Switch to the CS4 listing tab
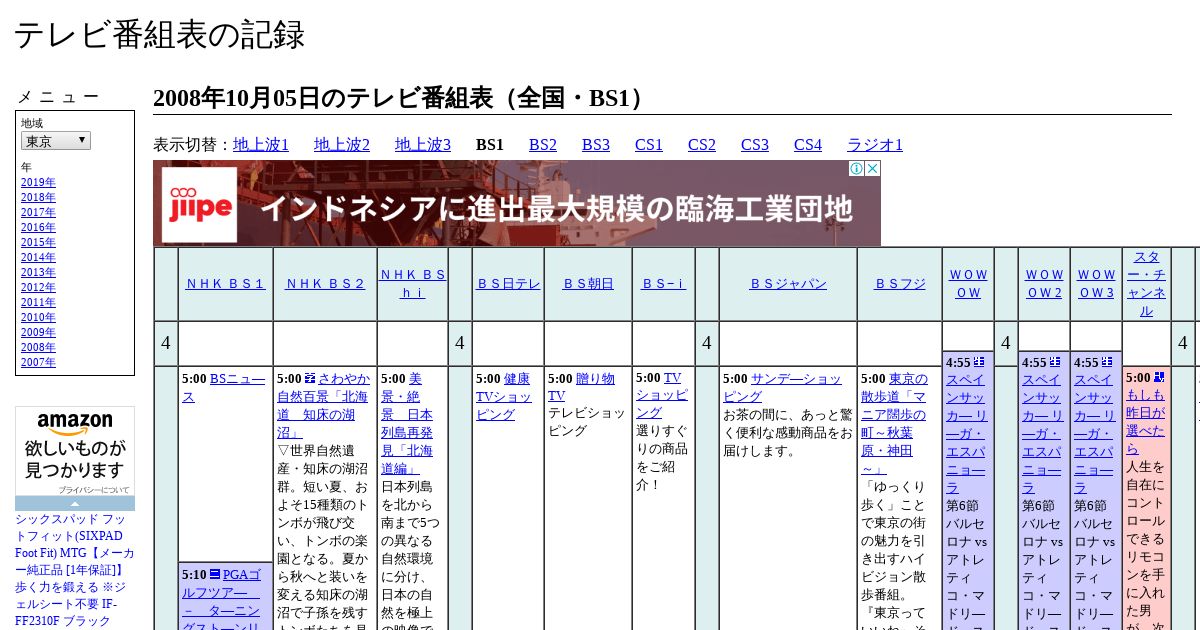 [808, 144]
